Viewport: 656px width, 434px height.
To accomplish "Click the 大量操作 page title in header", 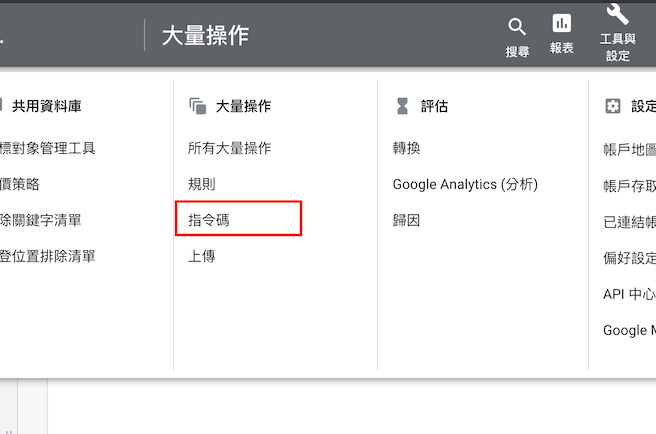I will 205,35.
